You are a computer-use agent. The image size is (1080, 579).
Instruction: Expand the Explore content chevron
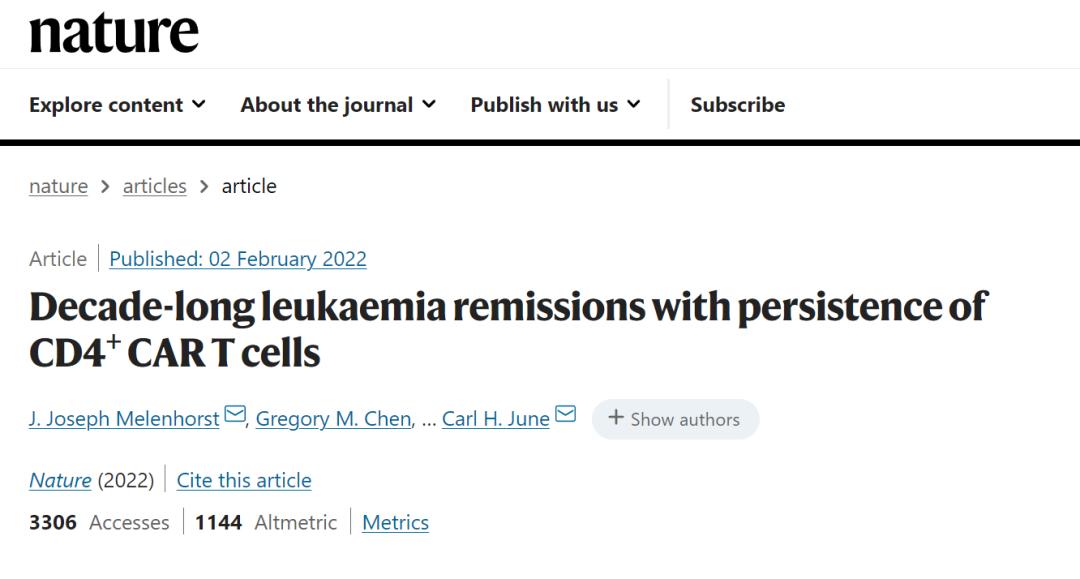click(x=198, y=105)
